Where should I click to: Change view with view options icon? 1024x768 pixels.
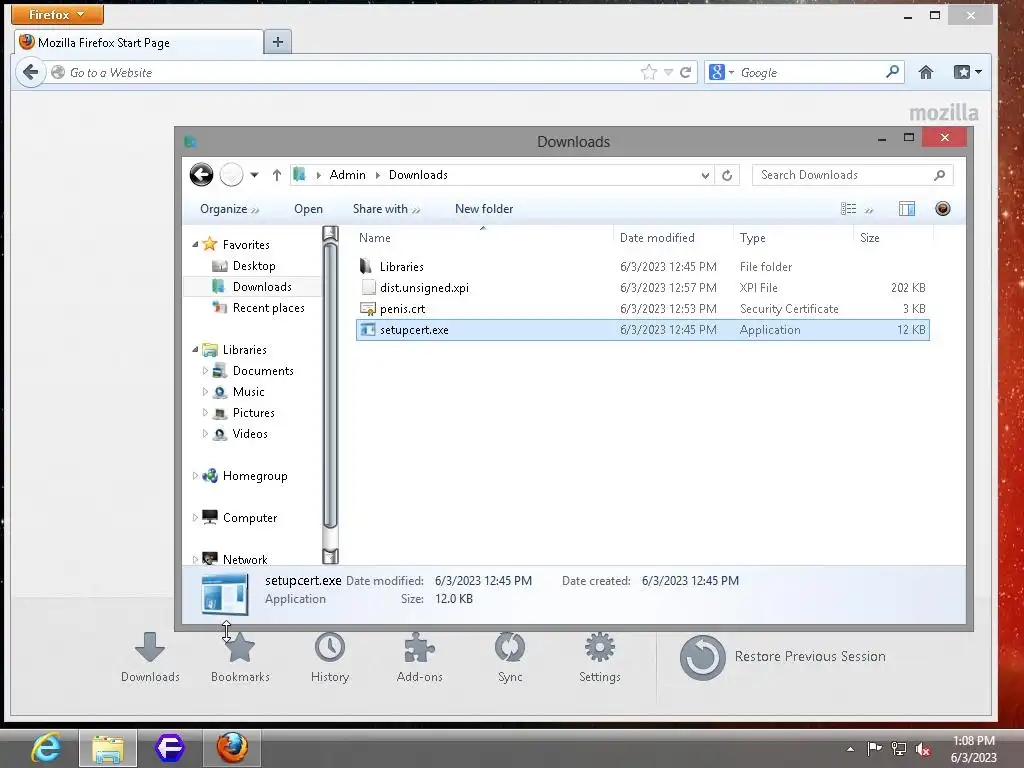click(848, 209)
